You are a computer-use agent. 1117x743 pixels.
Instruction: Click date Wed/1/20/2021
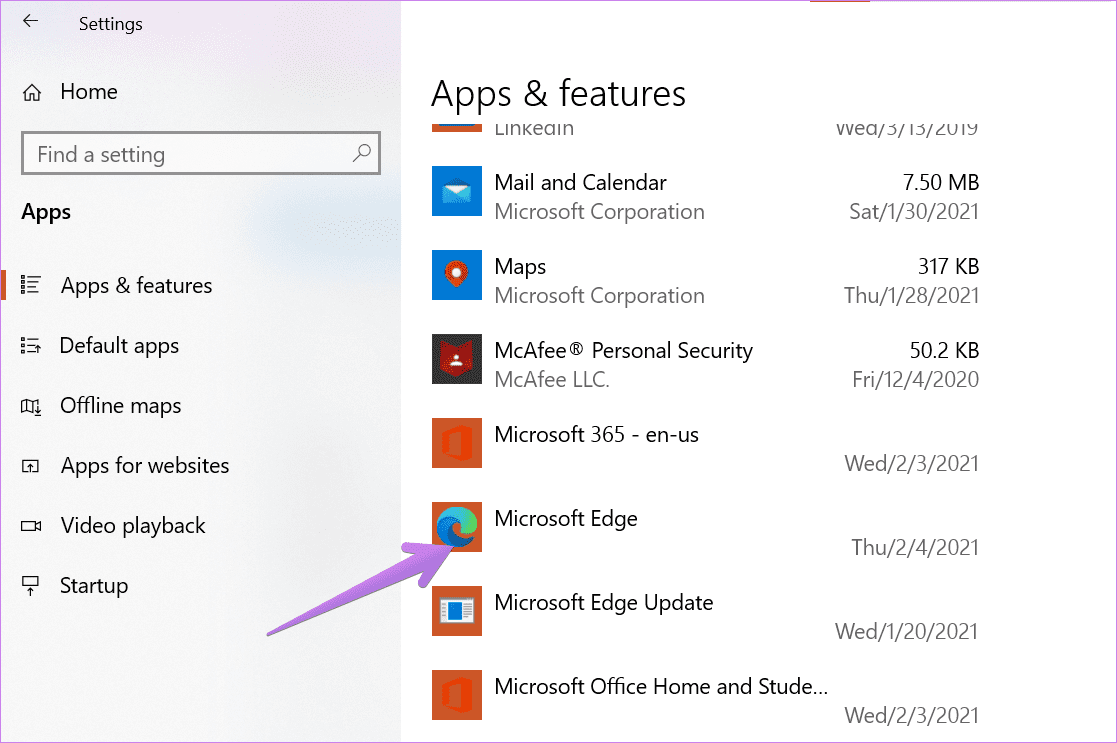click(x=906, y=632)
